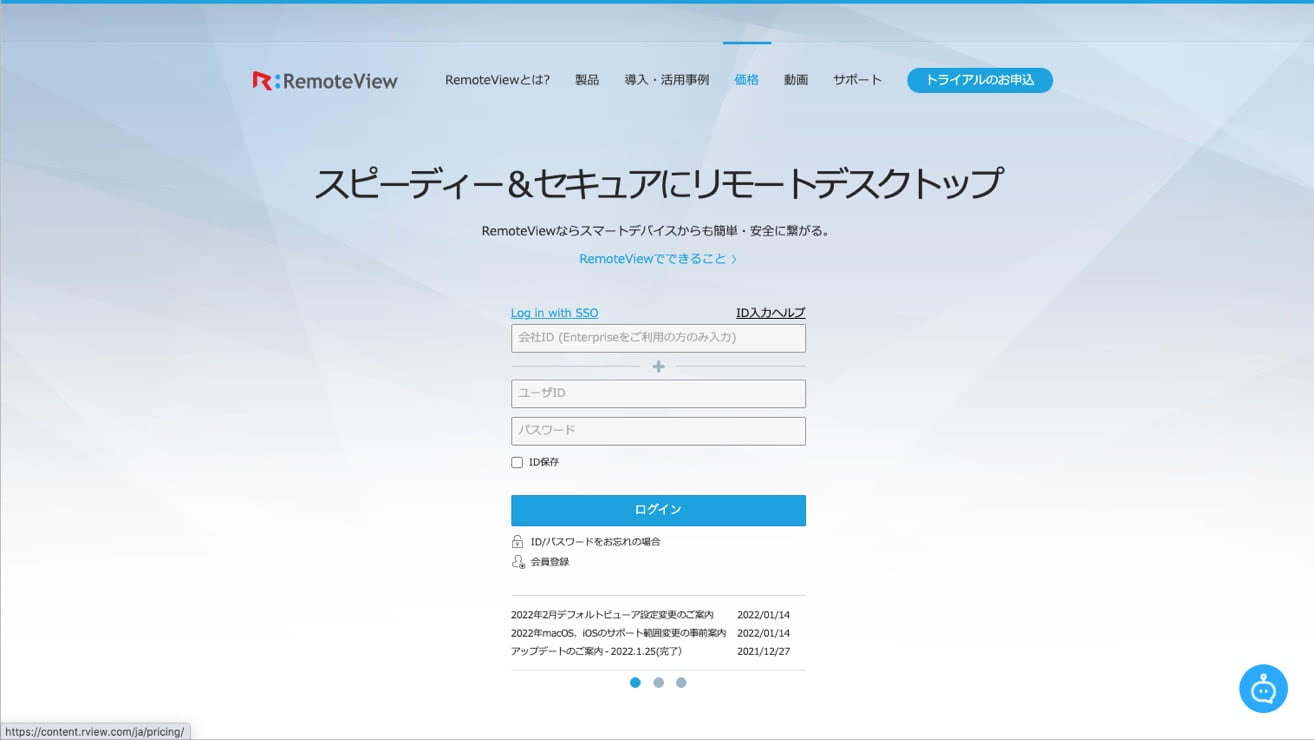The width and height of the screenshot is (1314, 740).
Task: Focus the ユーザID input field
Action: tap(658, 393)
